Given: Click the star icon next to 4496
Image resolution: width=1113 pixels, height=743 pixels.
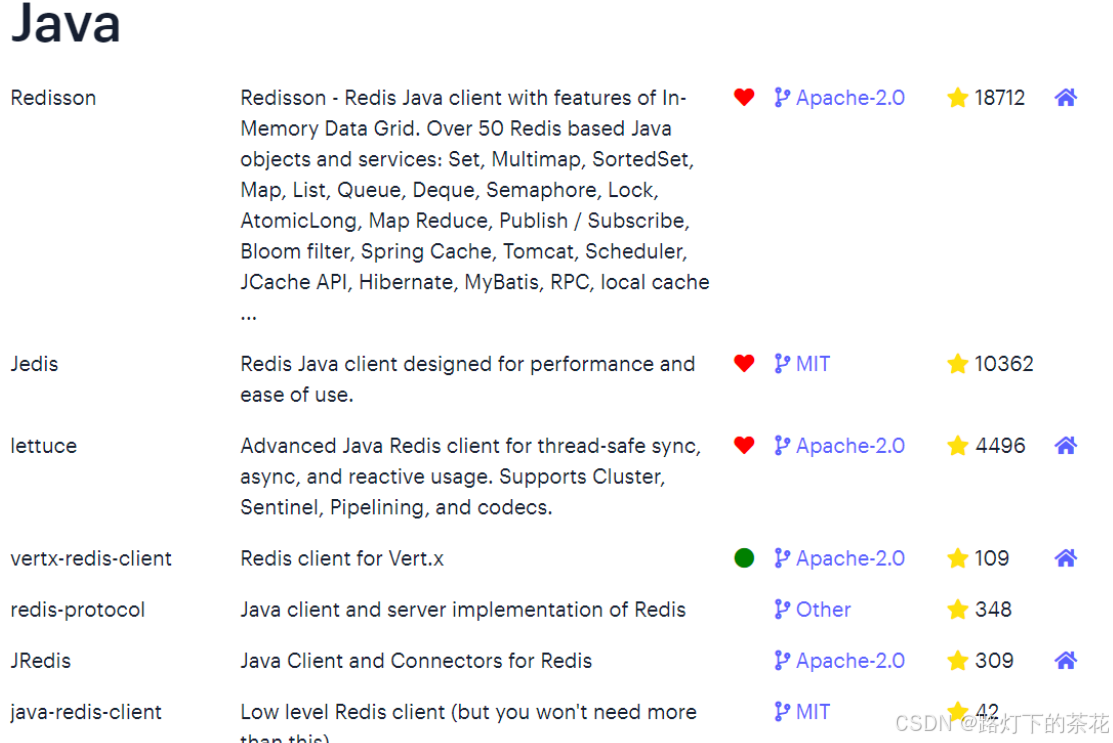Looking at the screenshot, I should click(958, 445).
